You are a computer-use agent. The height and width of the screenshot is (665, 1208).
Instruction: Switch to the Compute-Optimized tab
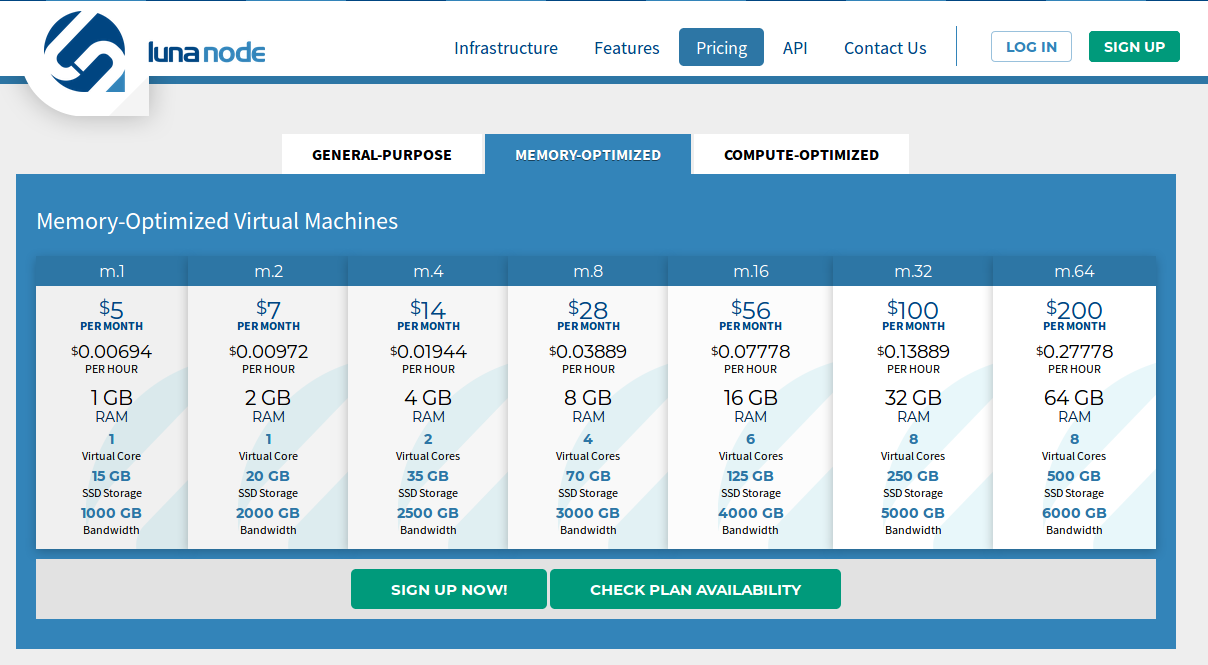801,154
